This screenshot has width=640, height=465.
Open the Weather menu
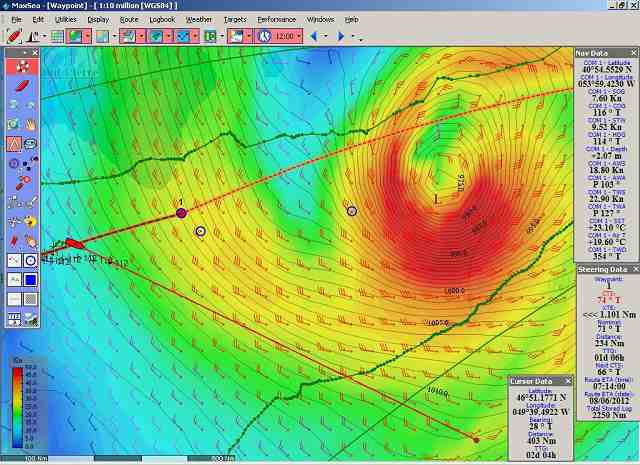(x=199, y=19)
